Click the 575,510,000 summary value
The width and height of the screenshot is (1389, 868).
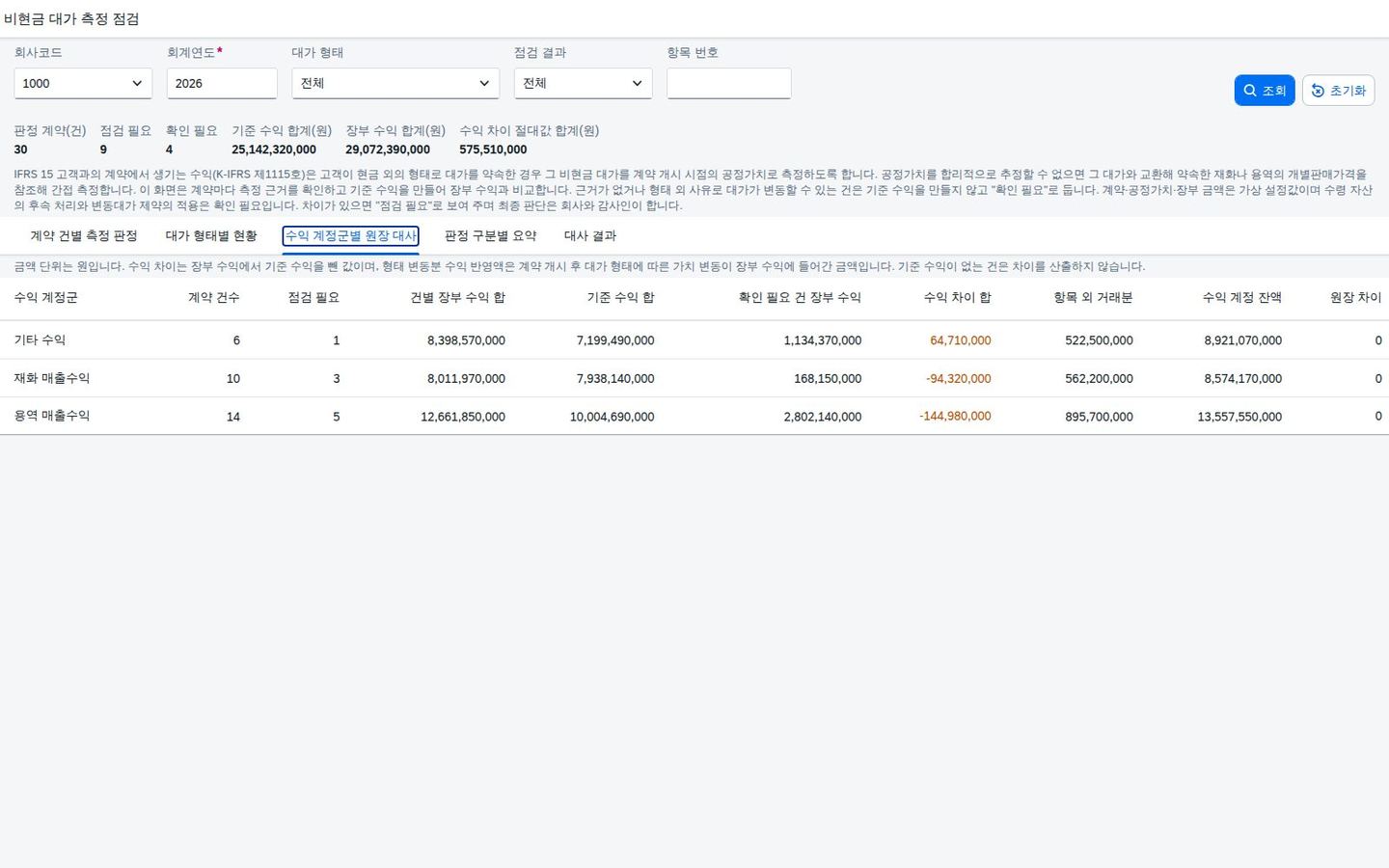click(493, 149)
